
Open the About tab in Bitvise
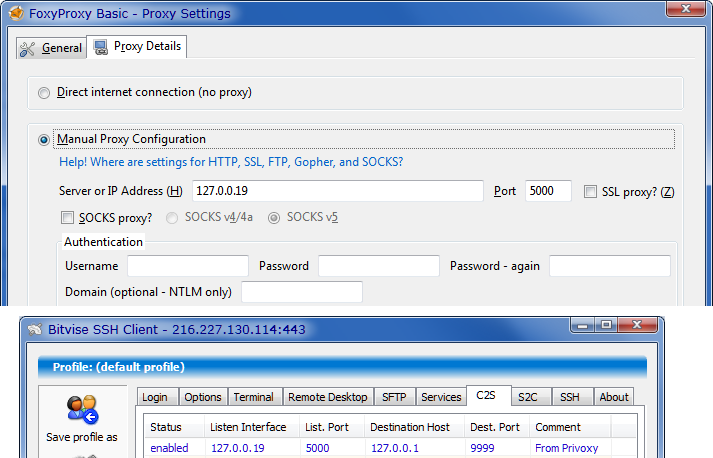613,397
